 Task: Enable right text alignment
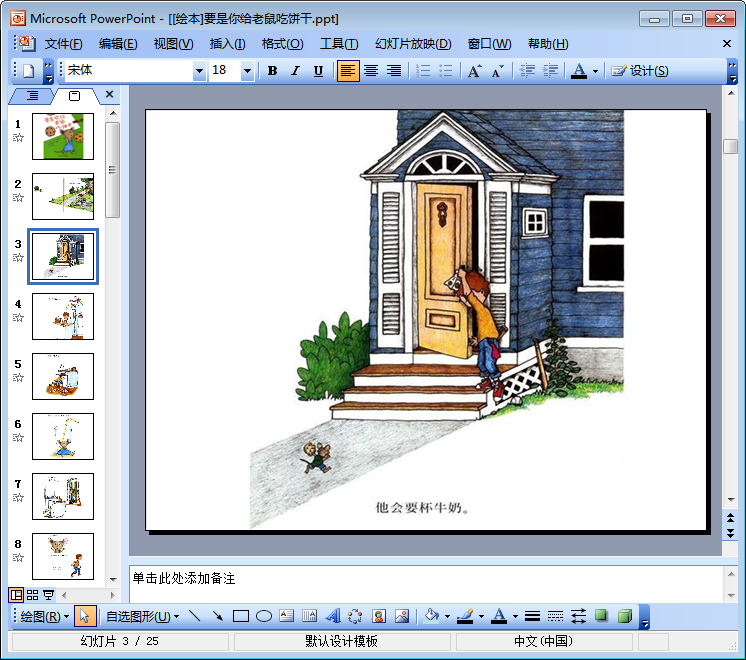(394, 71)
